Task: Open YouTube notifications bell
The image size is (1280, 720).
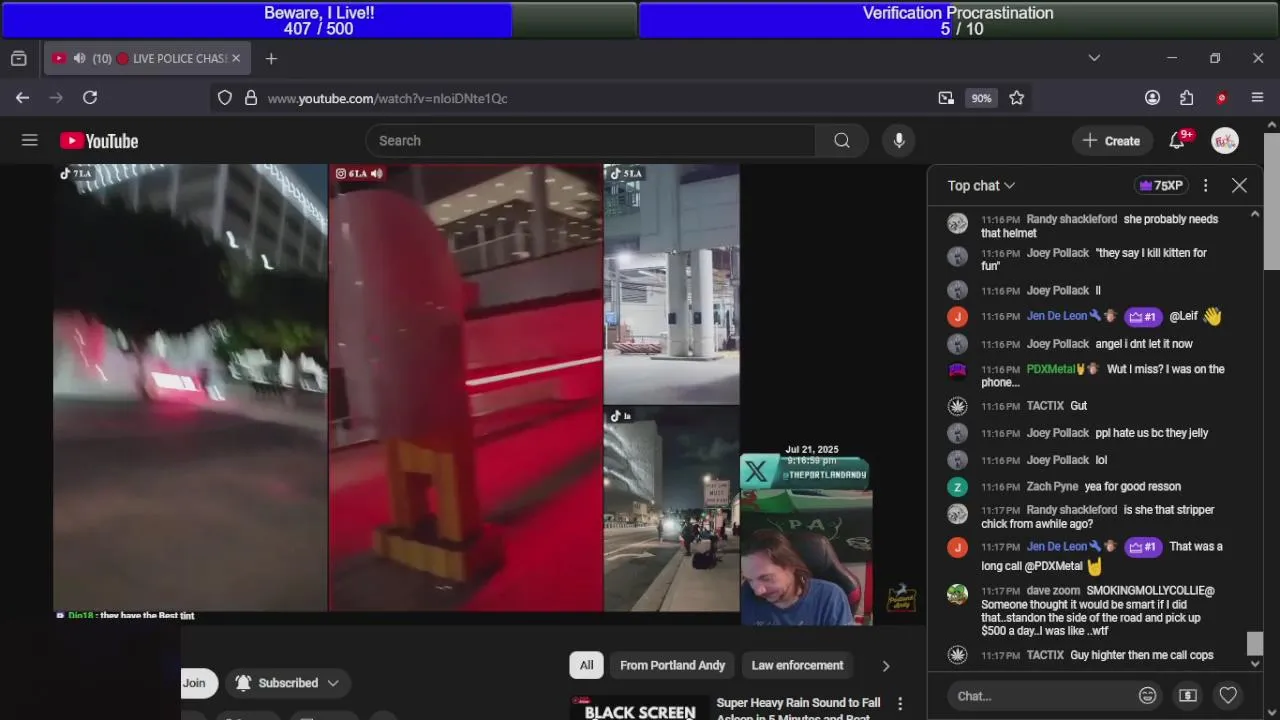Action: [x=1178, y=141]
